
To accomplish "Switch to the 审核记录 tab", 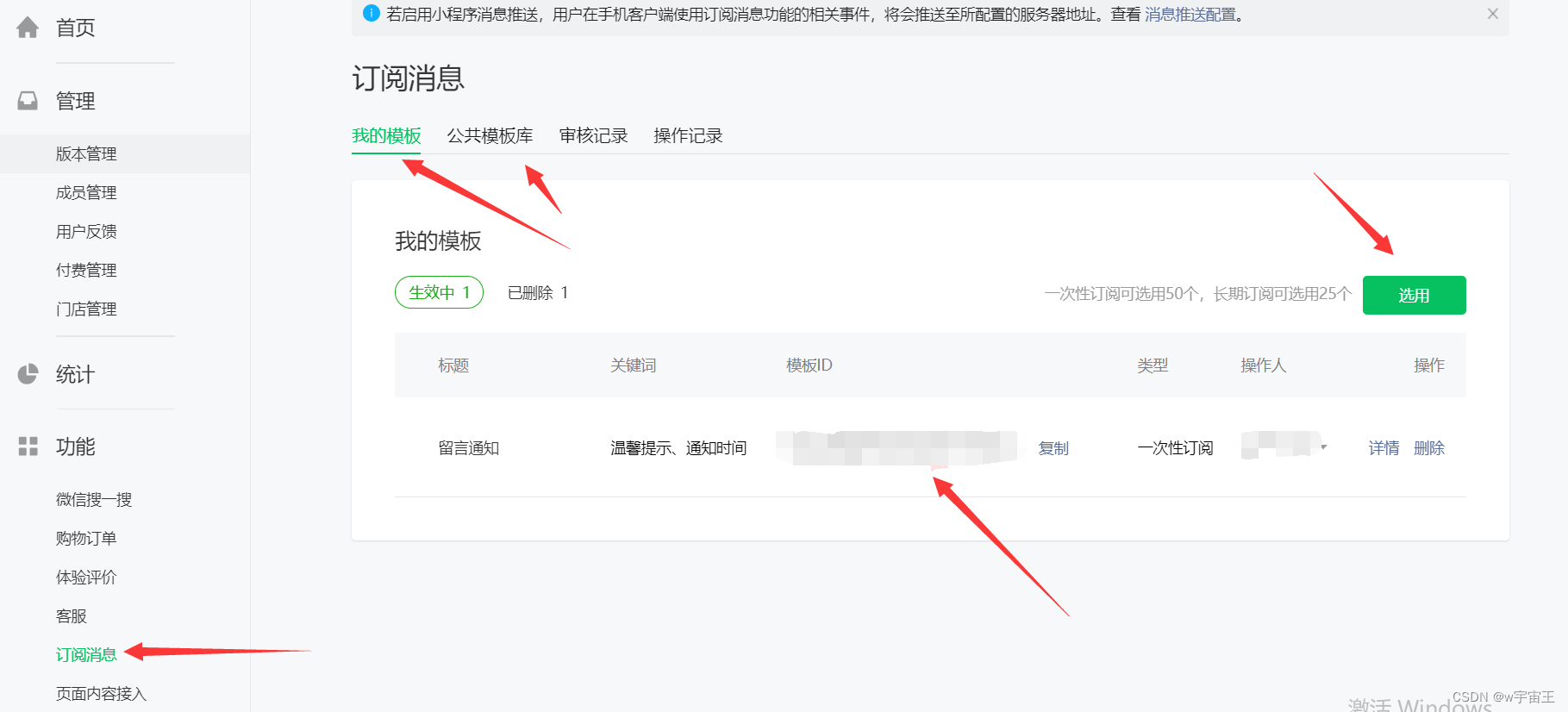I will point(593,136).
